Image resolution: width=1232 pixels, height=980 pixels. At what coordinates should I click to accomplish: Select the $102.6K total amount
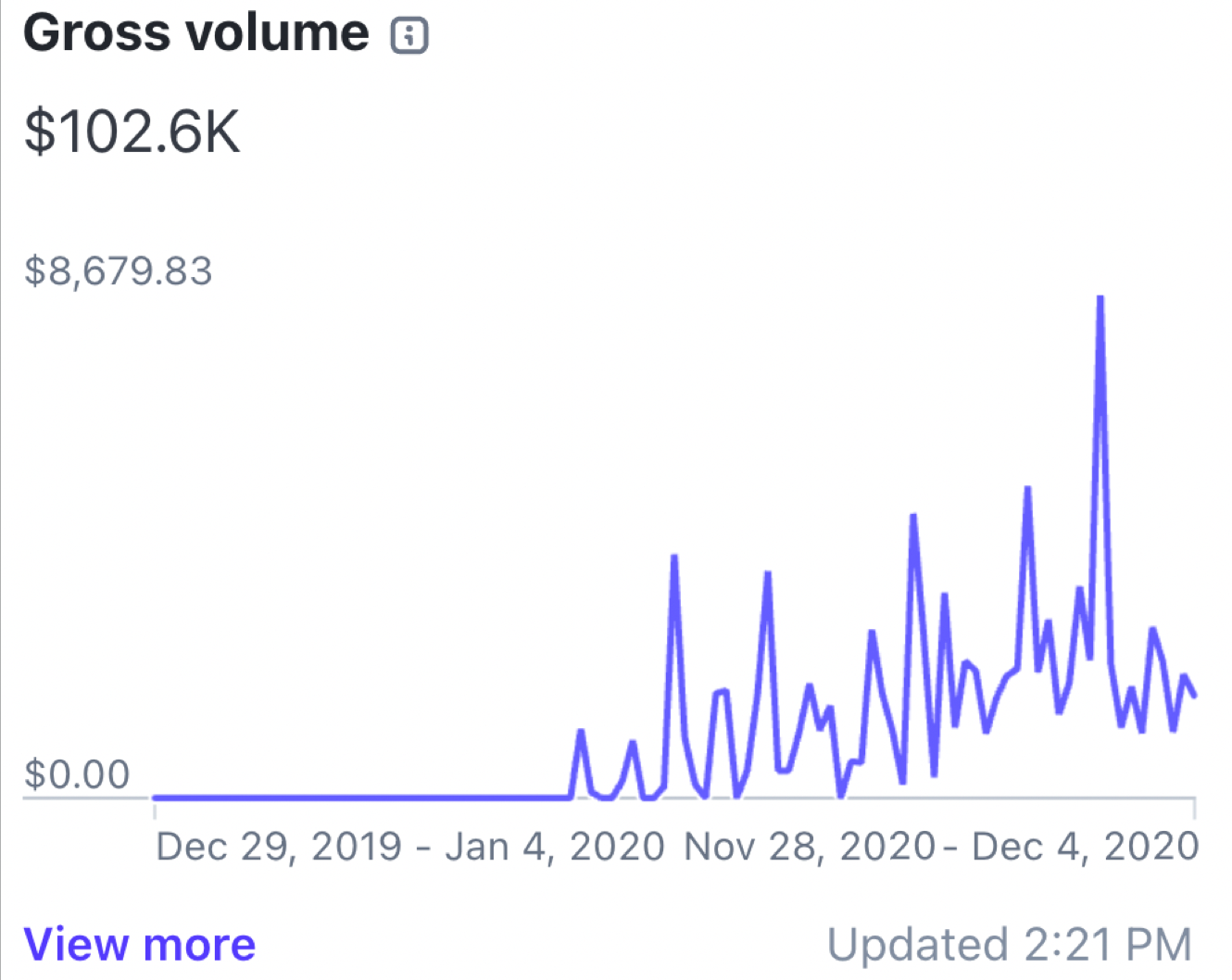click(x=132, y=132)
